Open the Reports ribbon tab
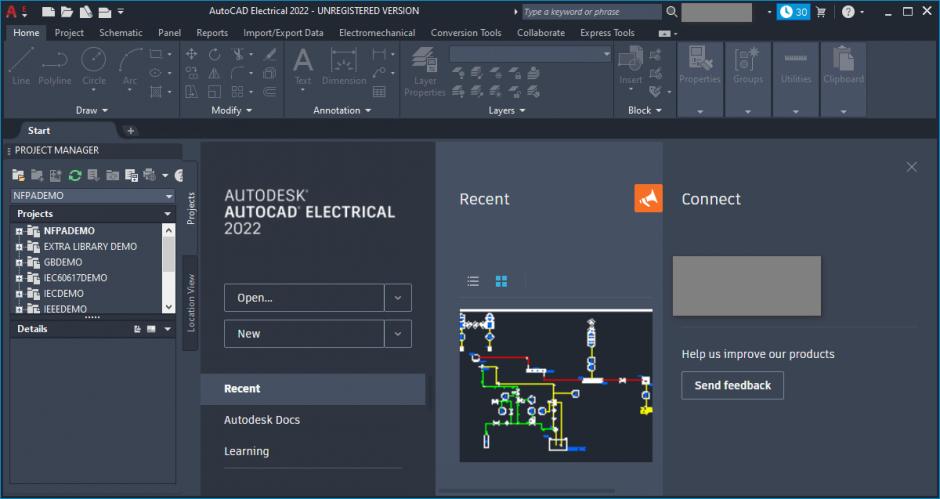This screenshot has height=499, width=940. pos(212,33)
